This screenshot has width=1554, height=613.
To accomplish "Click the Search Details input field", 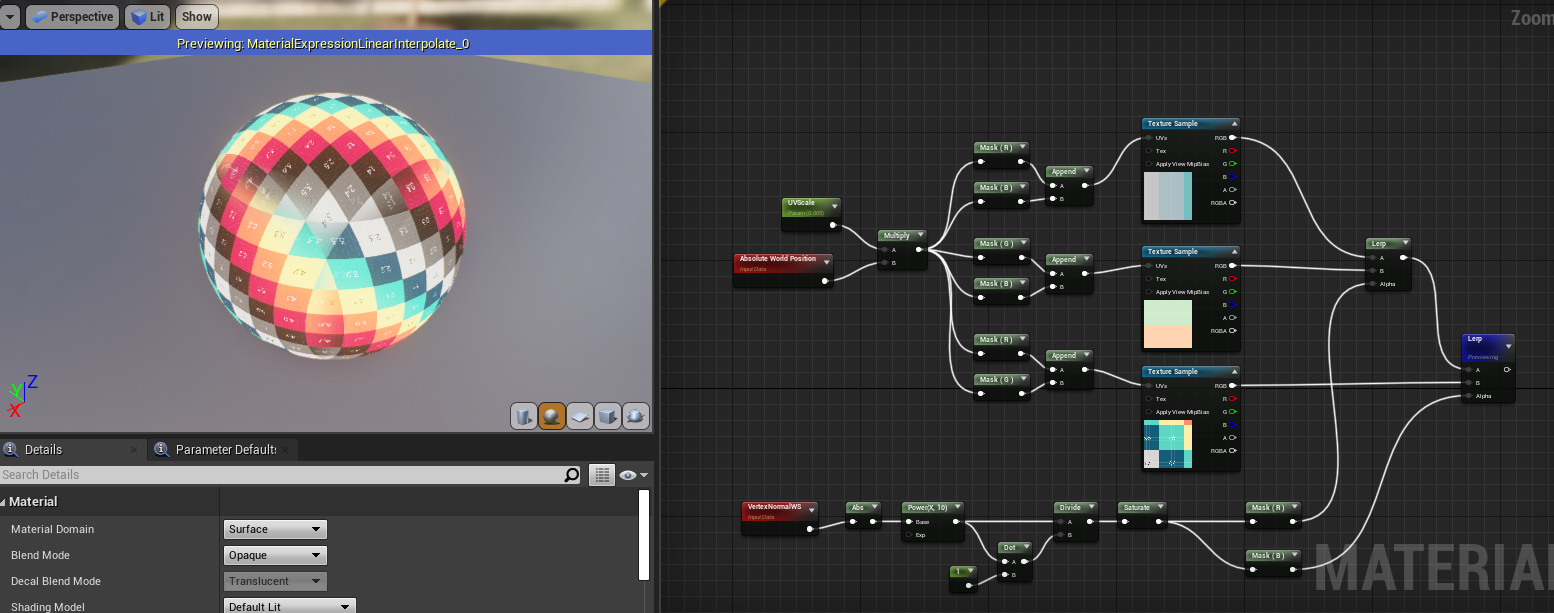I will click(x=280, y=475).
